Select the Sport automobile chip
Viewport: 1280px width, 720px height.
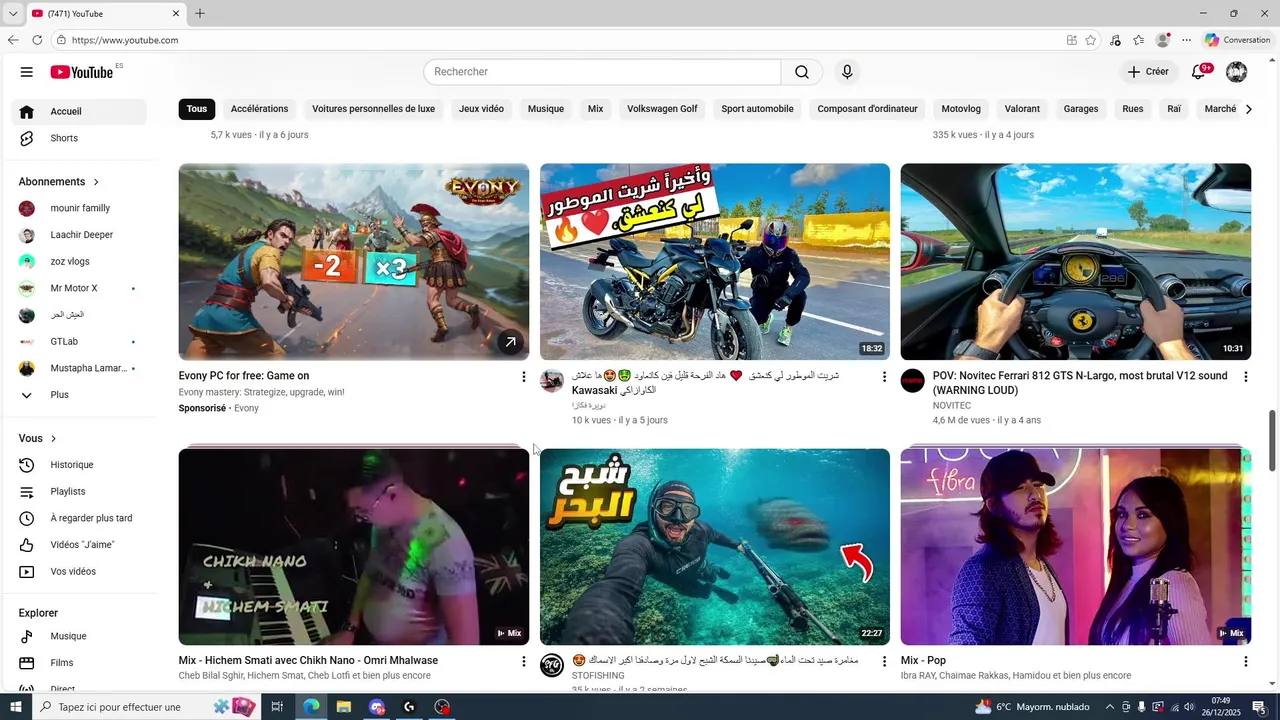(x=757, y=109)
